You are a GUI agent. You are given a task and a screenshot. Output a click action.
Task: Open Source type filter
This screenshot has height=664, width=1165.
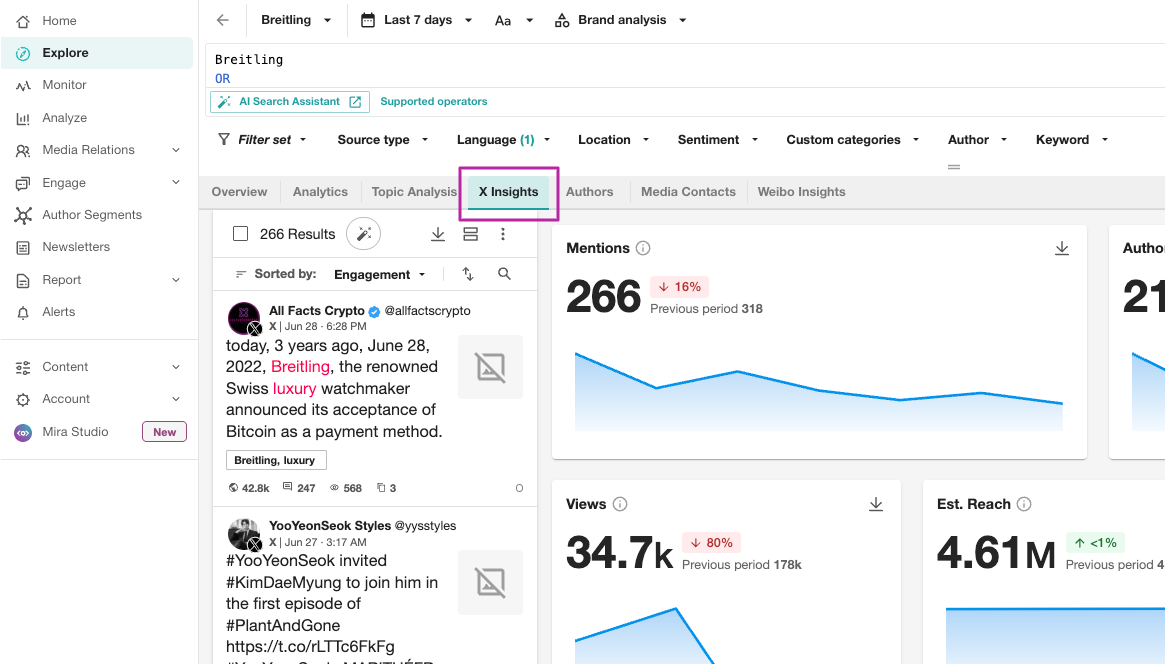[383, 140]
